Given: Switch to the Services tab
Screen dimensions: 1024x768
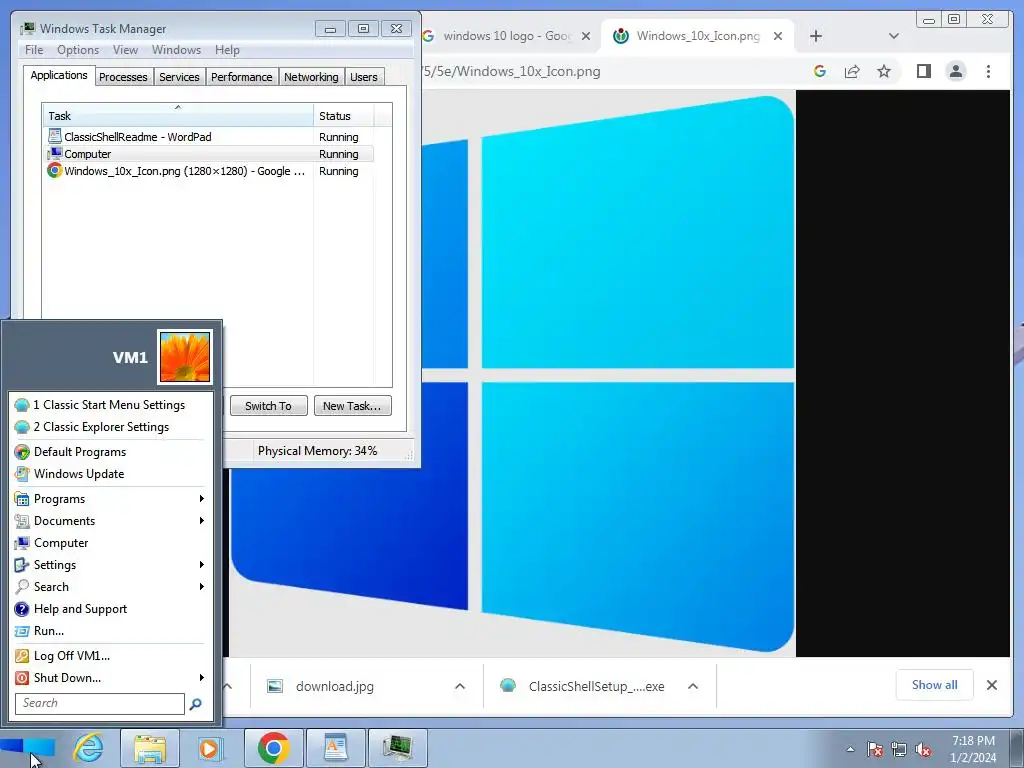Looking at the screenshot, I should coord(179,77).
